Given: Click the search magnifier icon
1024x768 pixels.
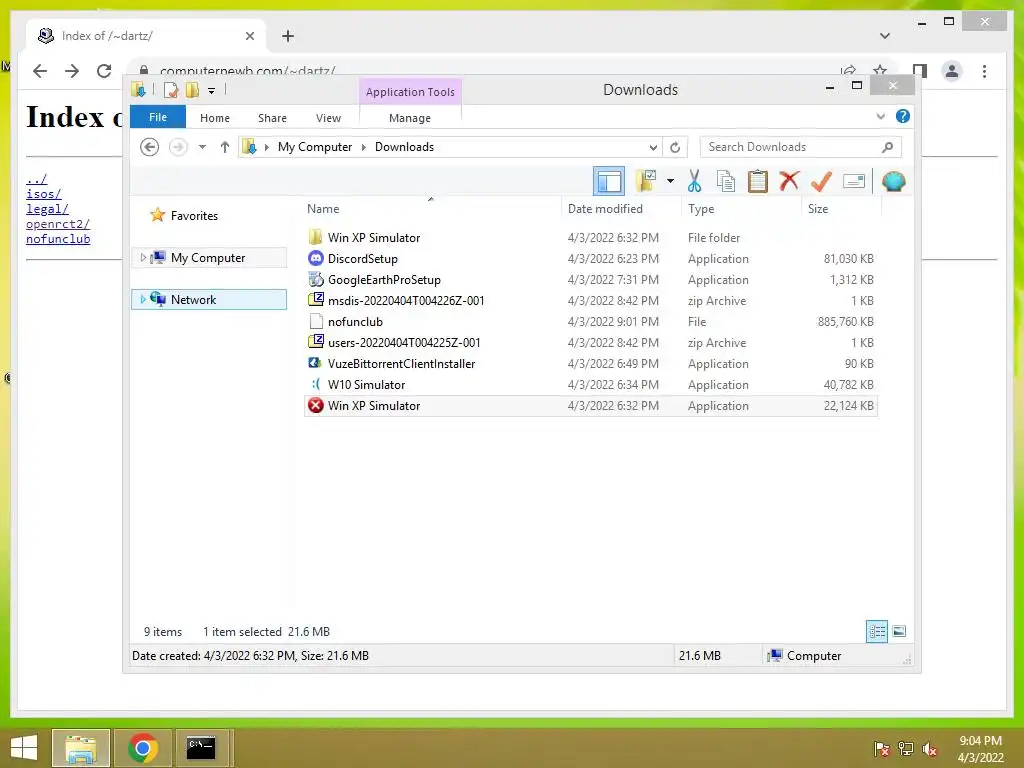Looking at the screenshot, I should [887, 147].
